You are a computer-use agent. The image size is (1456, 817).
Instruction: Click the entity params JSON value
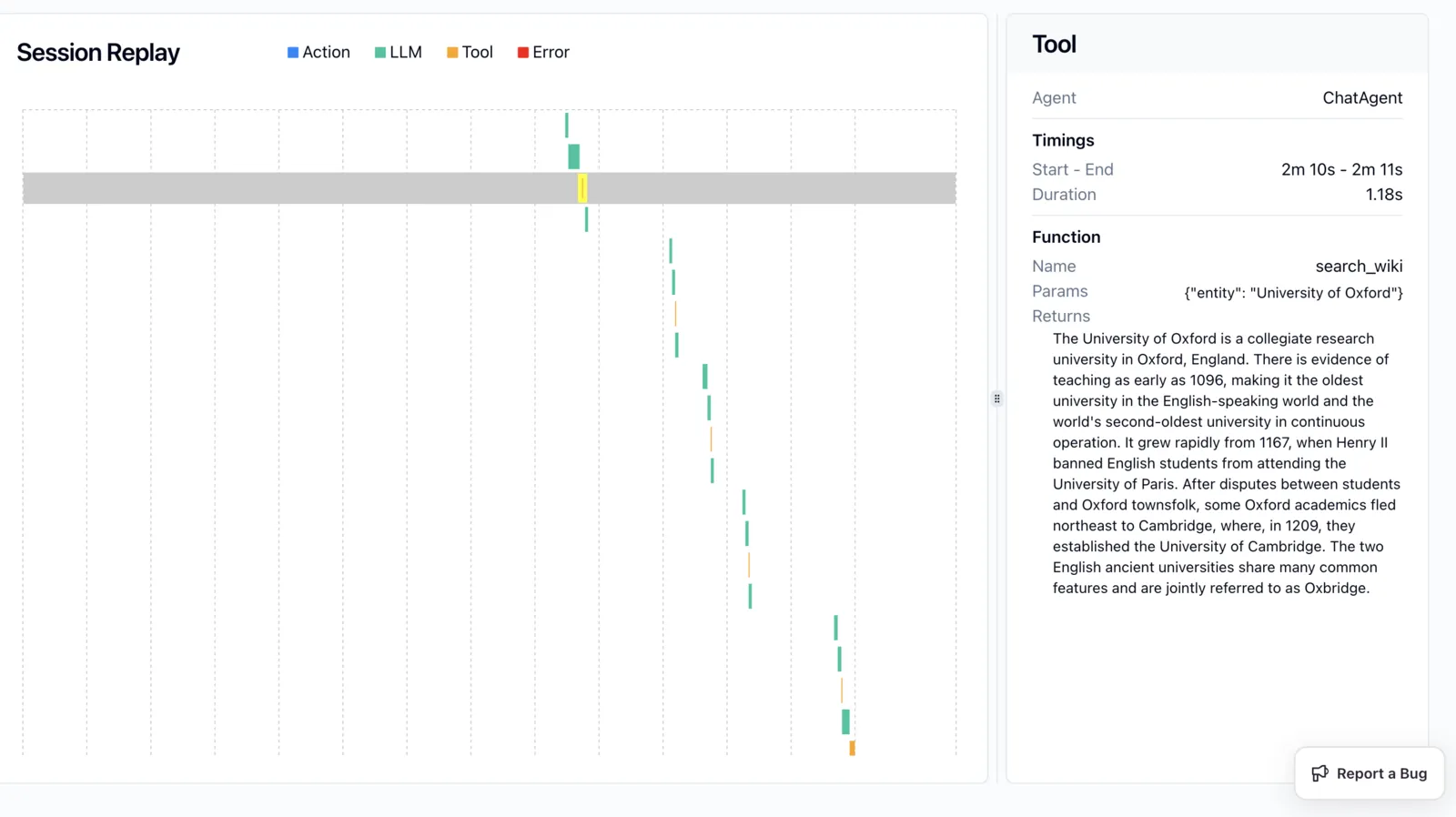[x=1293, y=293]
